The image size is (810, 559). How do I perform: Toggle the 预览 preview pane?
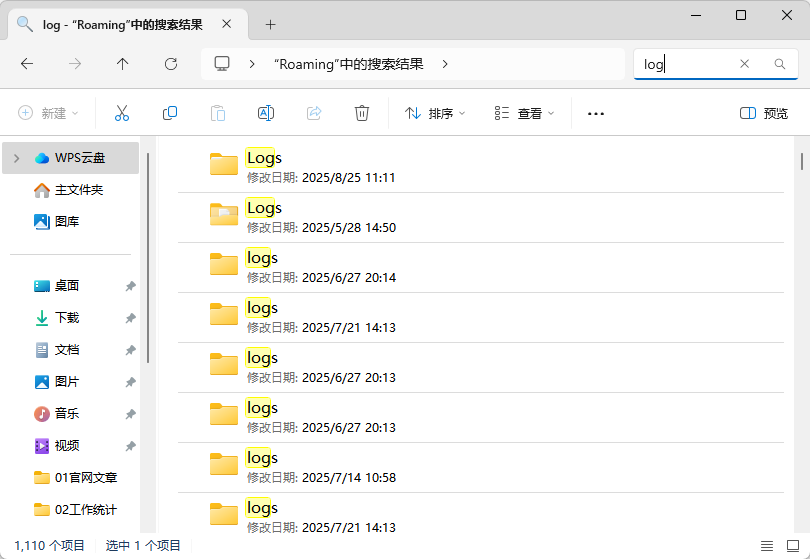tap(764, 113)
